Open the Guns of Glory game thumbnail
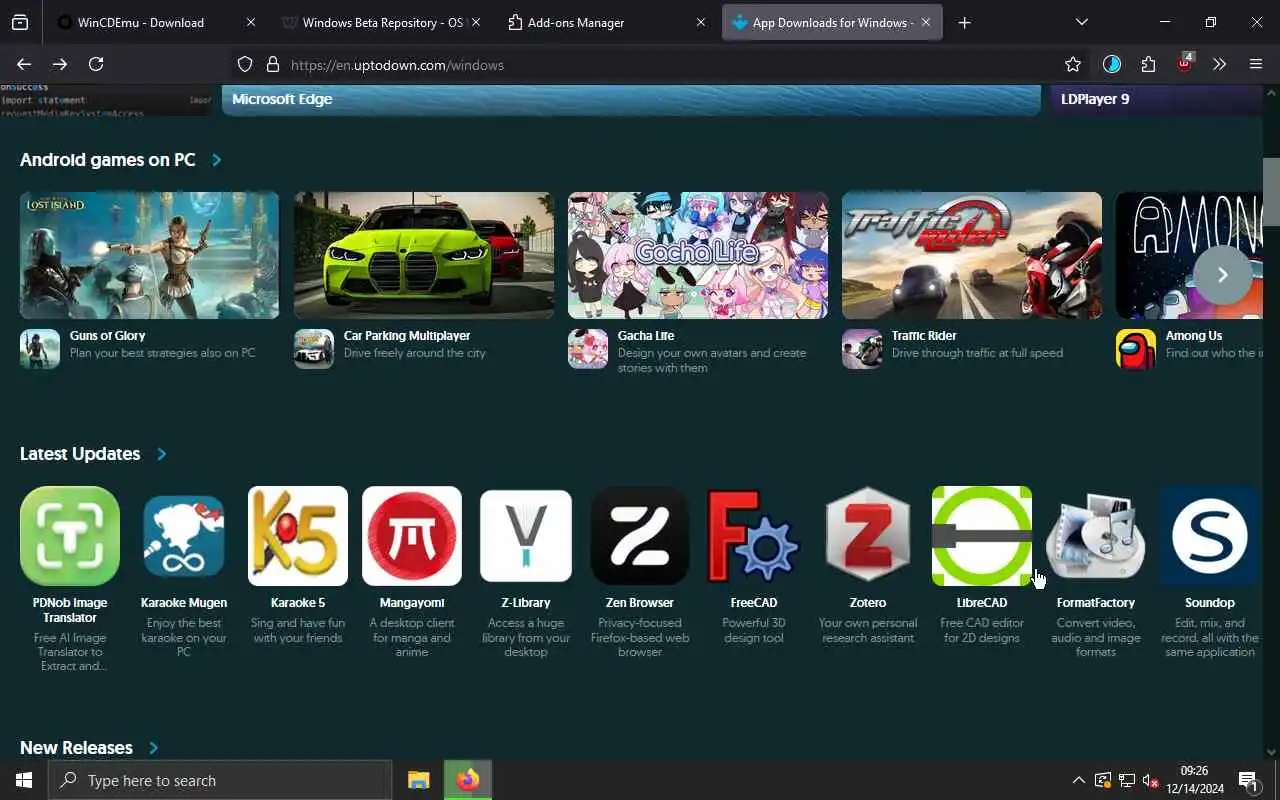Screen dimensions: 1280x800 [150, 255]
